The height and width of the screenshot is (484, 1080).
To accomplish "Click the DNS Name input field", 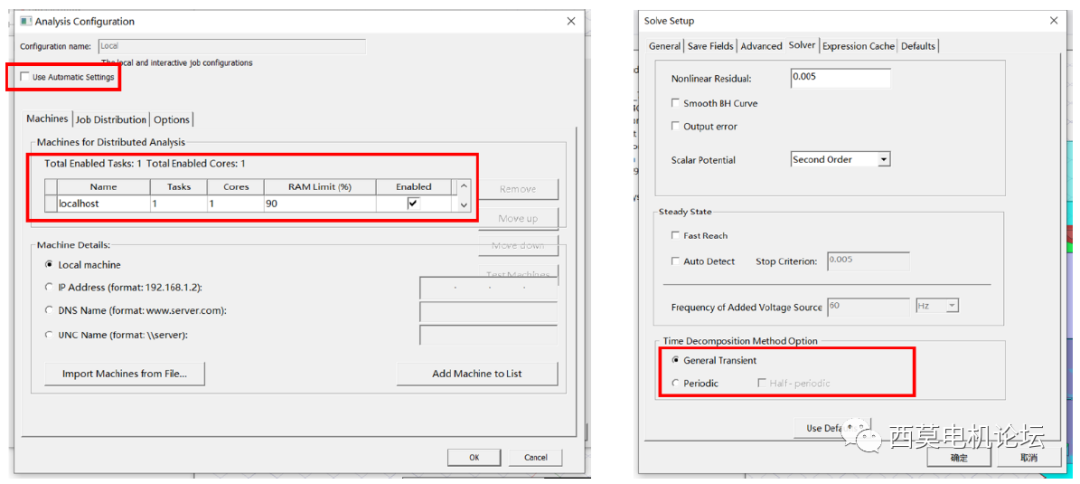I will click(488, 311).
